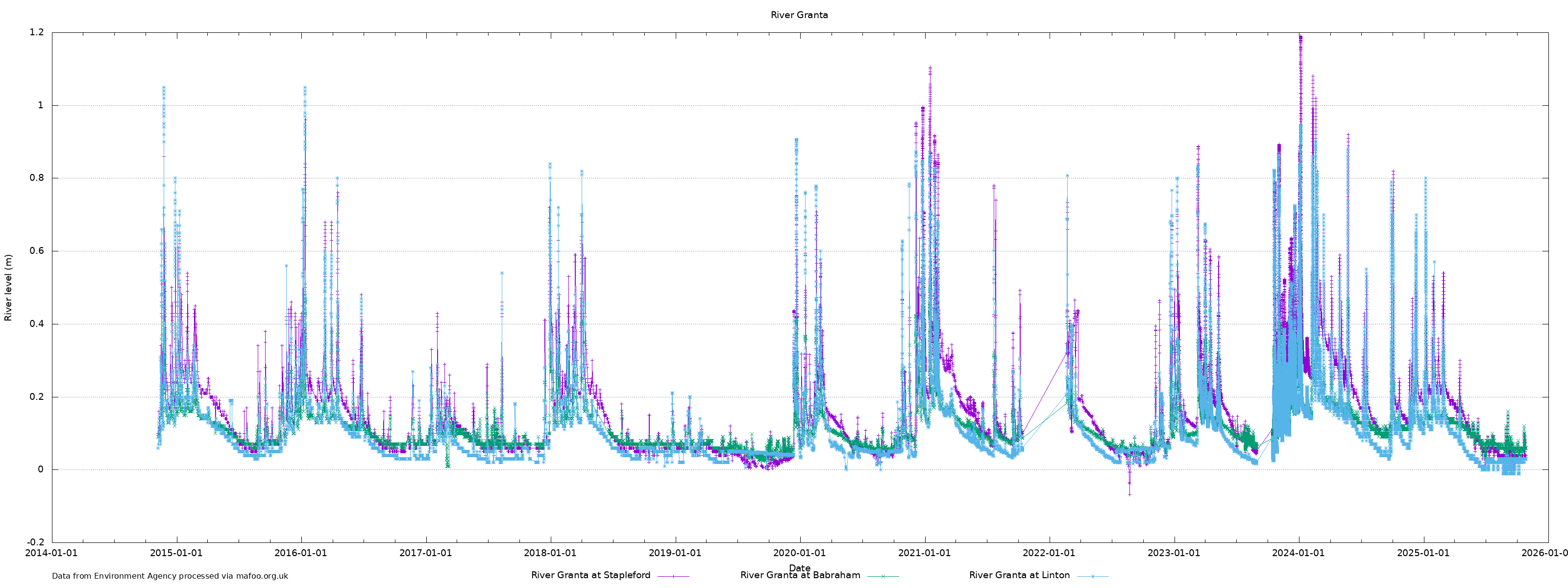
Task: Select the 'River Granta at Stapleford' legend label
Action: tap(590, 575)
